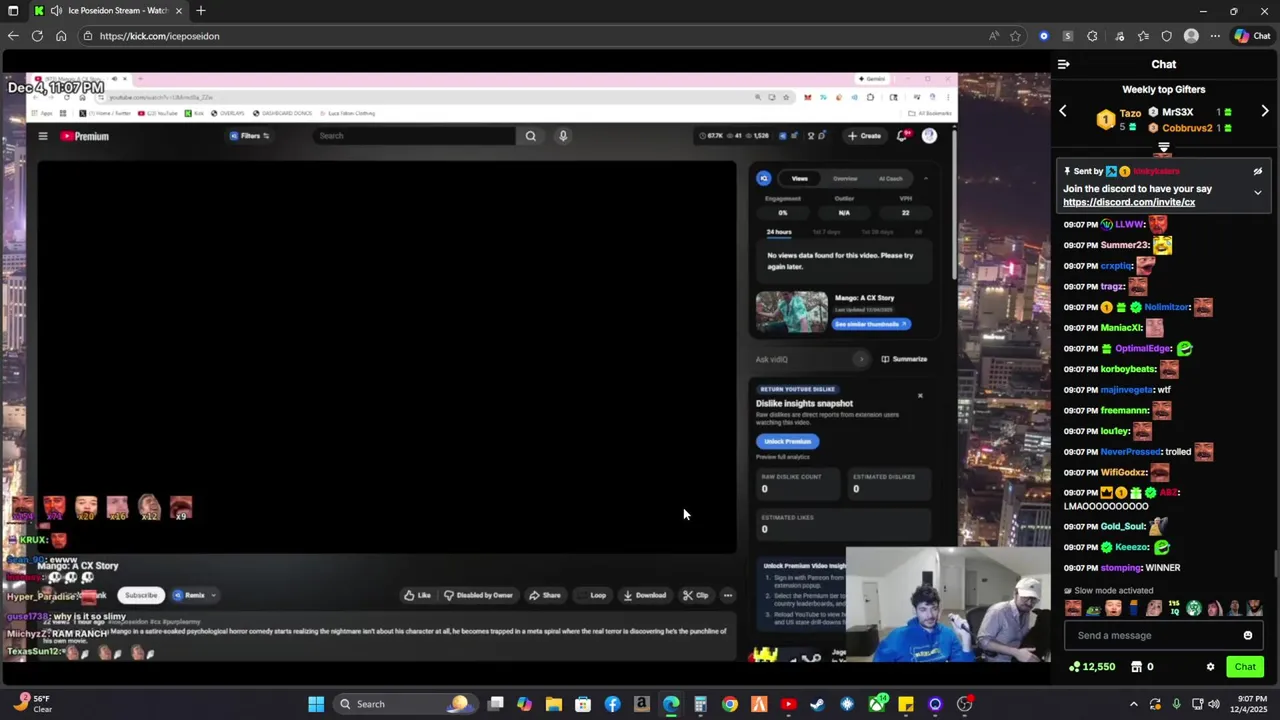Open emote picker in chat input

click(x=1248, y=635)
